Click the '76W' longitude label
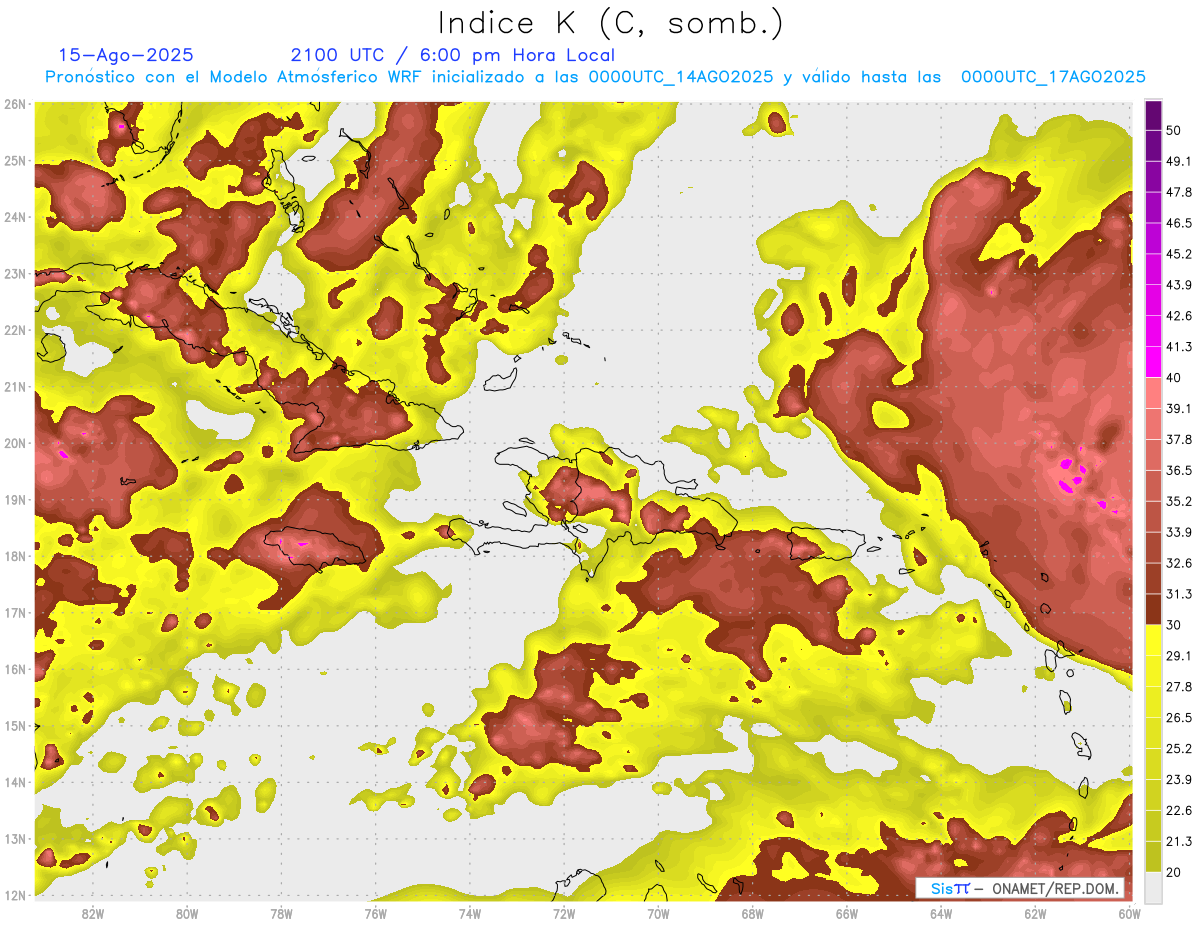The width and height of the screenshot is (1200, 927). click(375, 914)
